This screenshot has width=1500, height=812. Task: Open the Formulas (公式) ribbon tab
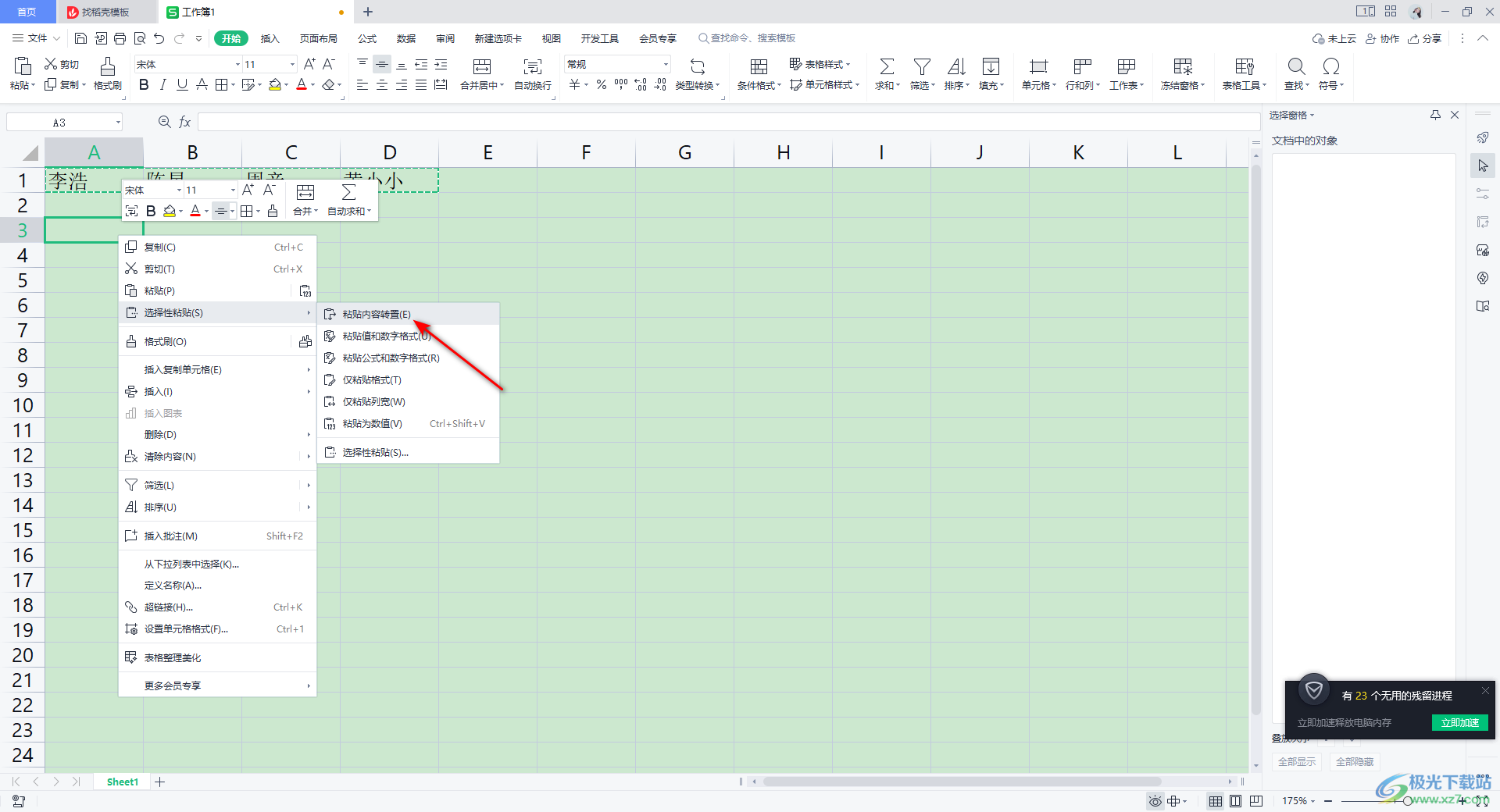coord(367,38)
